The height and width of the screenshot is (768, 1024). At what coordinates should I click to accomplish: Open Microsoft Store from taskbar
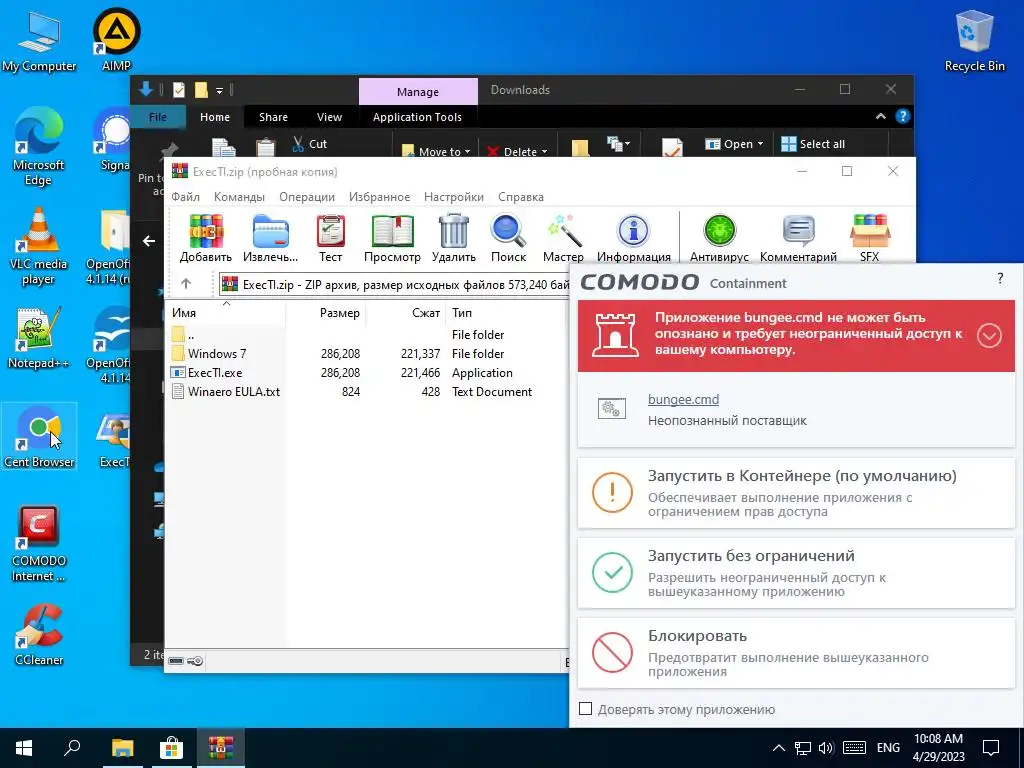click(171, 748)
